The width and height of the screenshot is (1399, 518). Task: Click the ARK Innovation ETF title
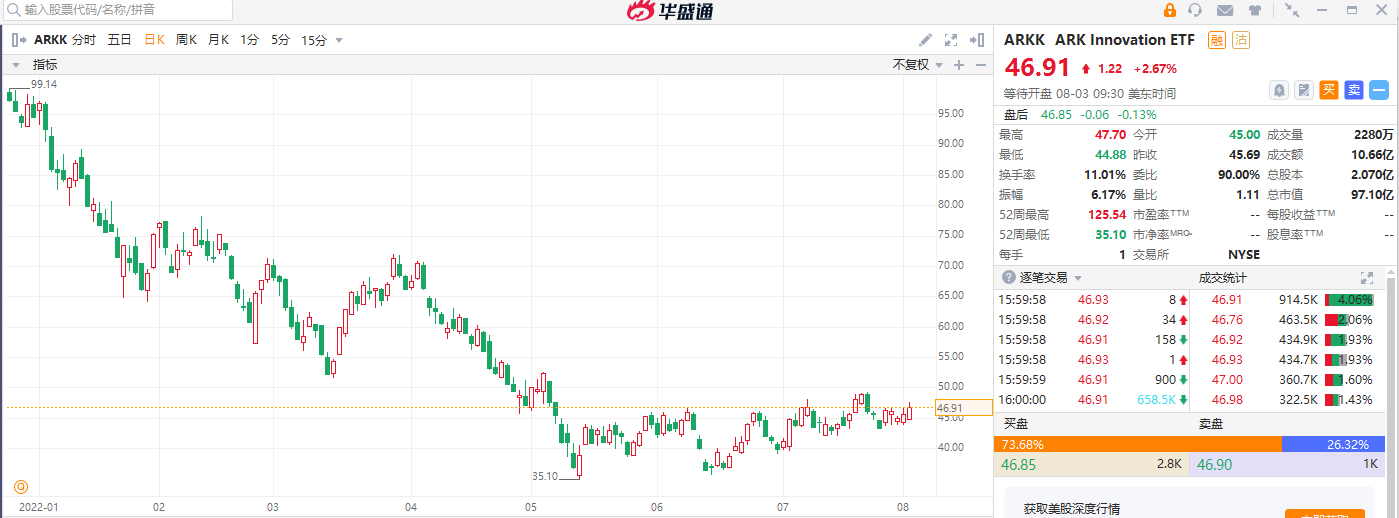point(1125,40)
